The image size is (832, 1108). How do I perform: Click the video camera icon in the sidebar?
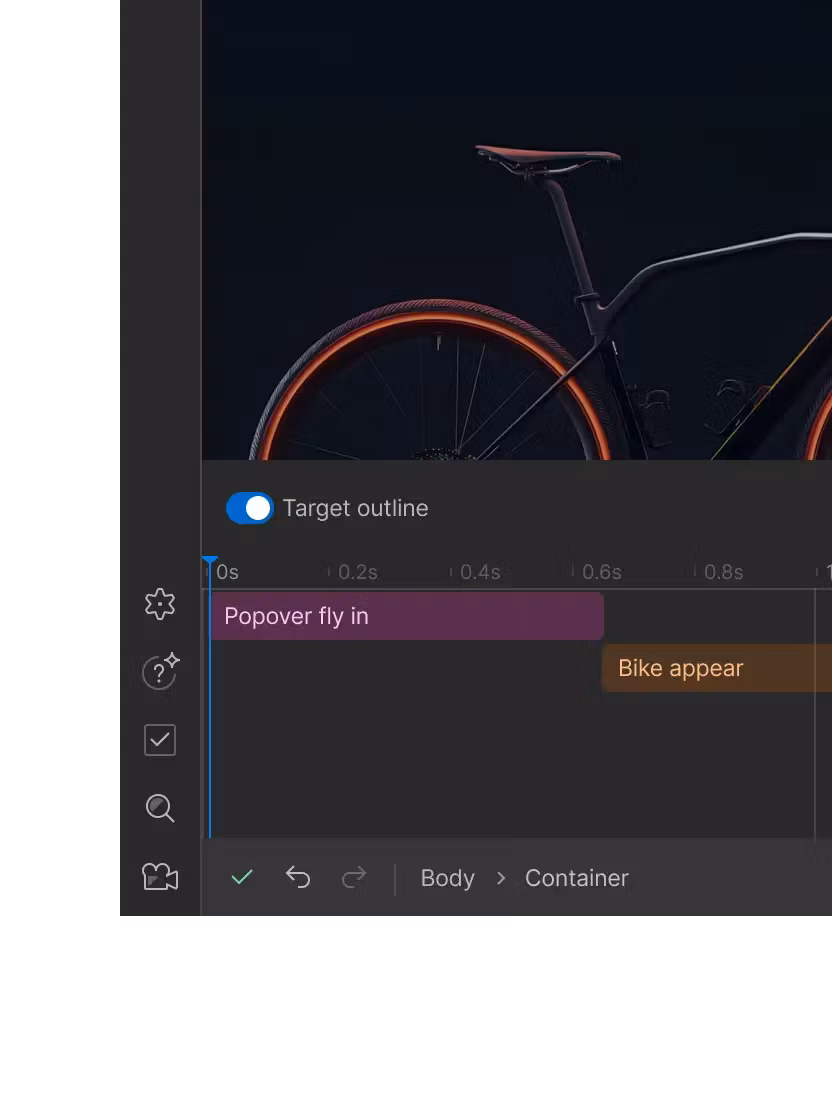click(x=160, y=877)
